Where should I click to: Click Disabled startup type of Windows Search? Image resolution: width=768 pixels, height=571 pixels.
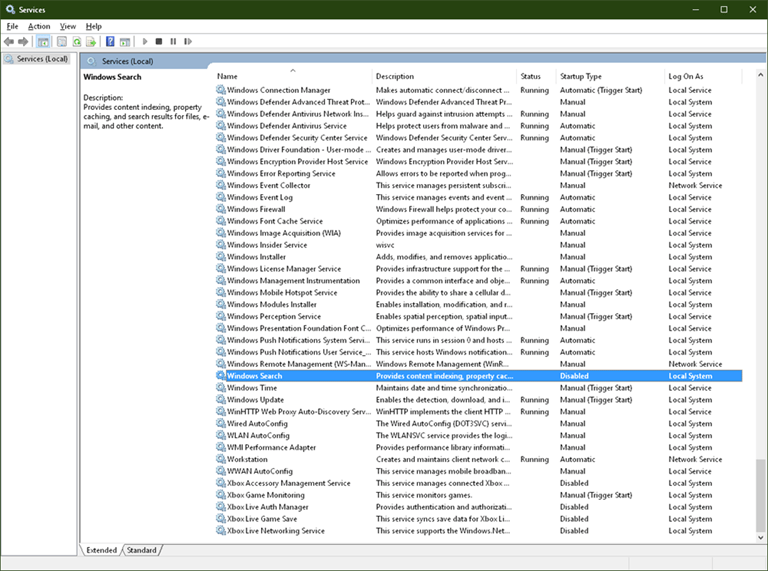(574, 376)
